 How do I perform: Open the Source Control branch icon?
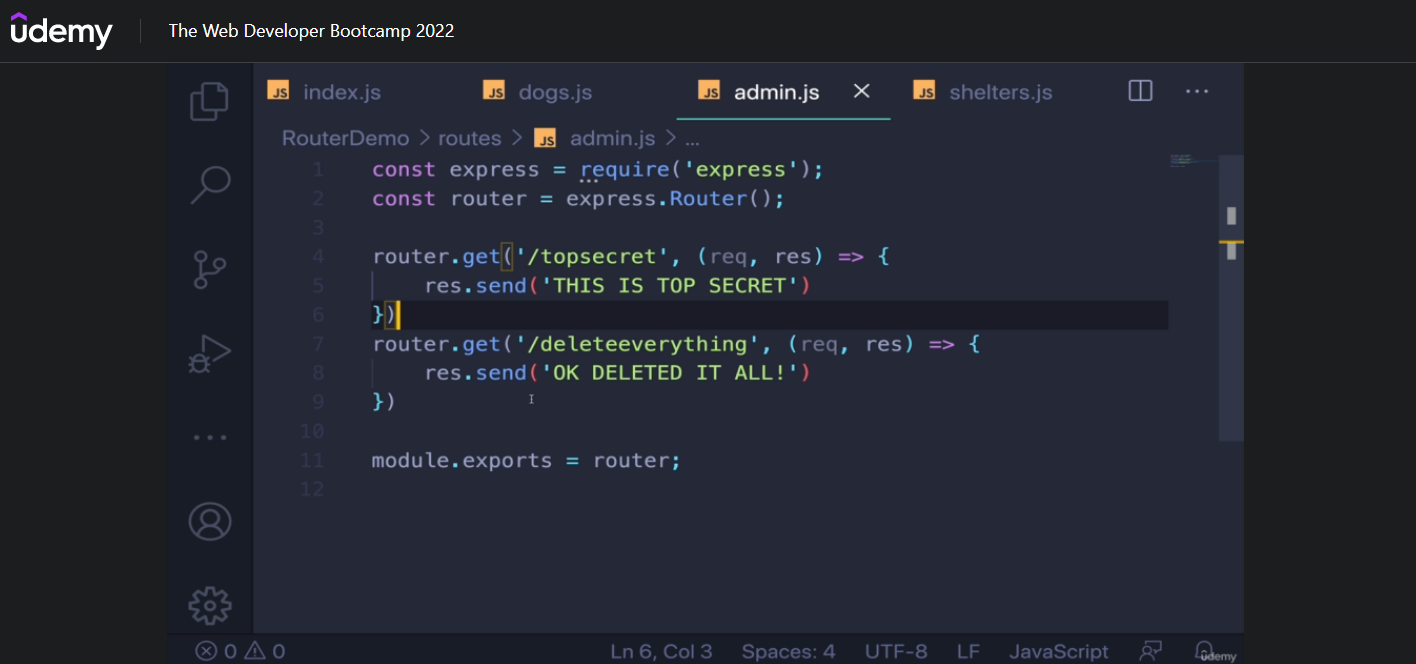[210, 270]
